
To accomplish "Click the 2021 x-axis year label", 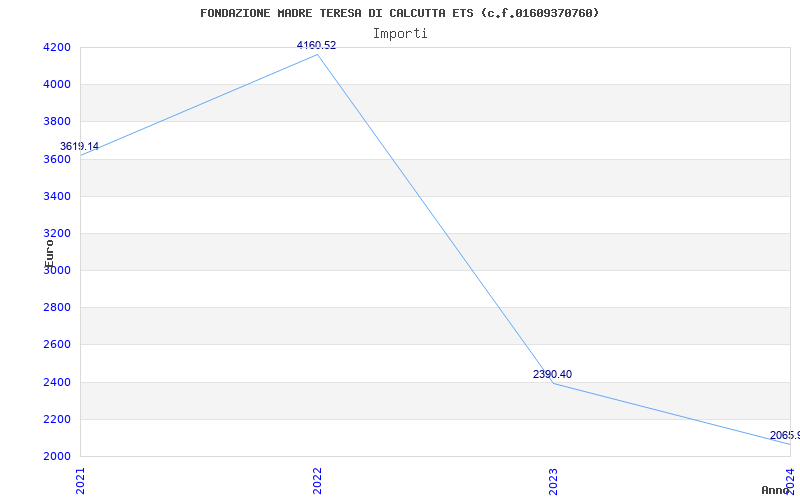I will click(x=81, y=481).
